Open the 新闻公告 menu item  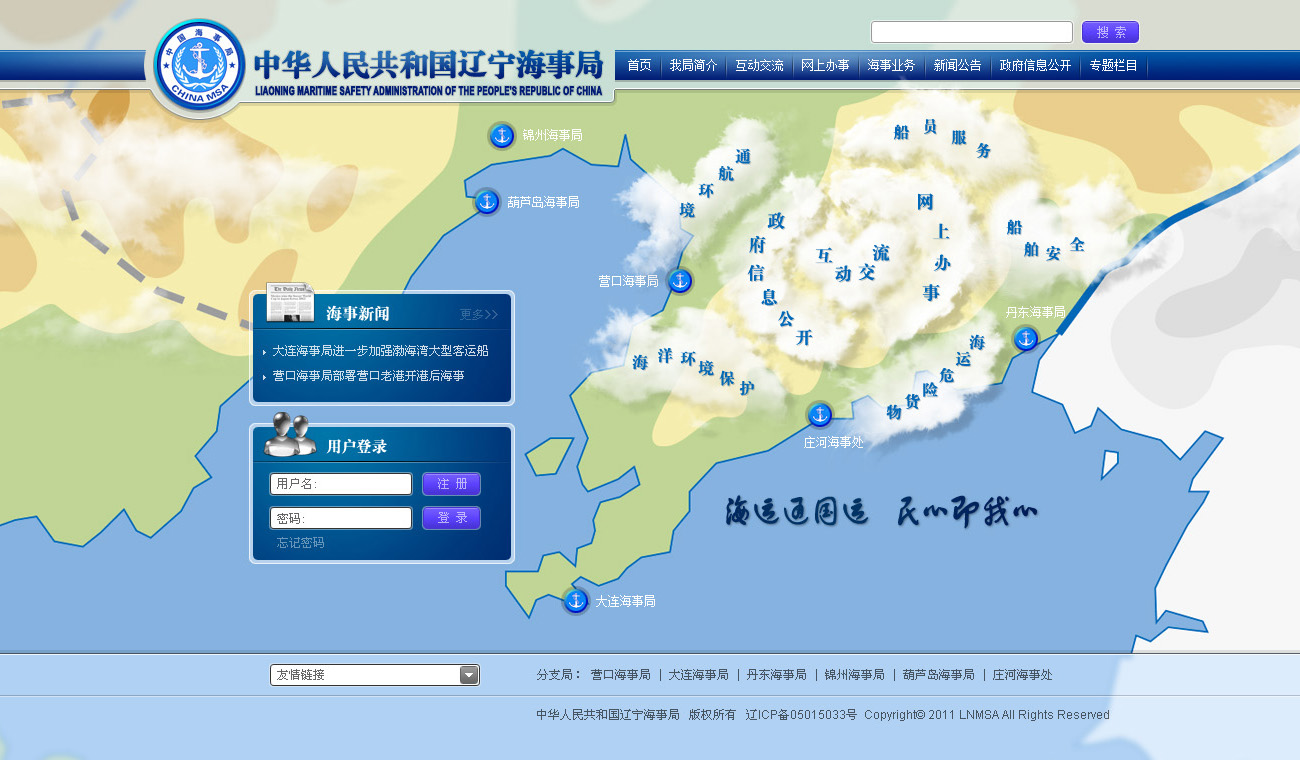(957, 66)
